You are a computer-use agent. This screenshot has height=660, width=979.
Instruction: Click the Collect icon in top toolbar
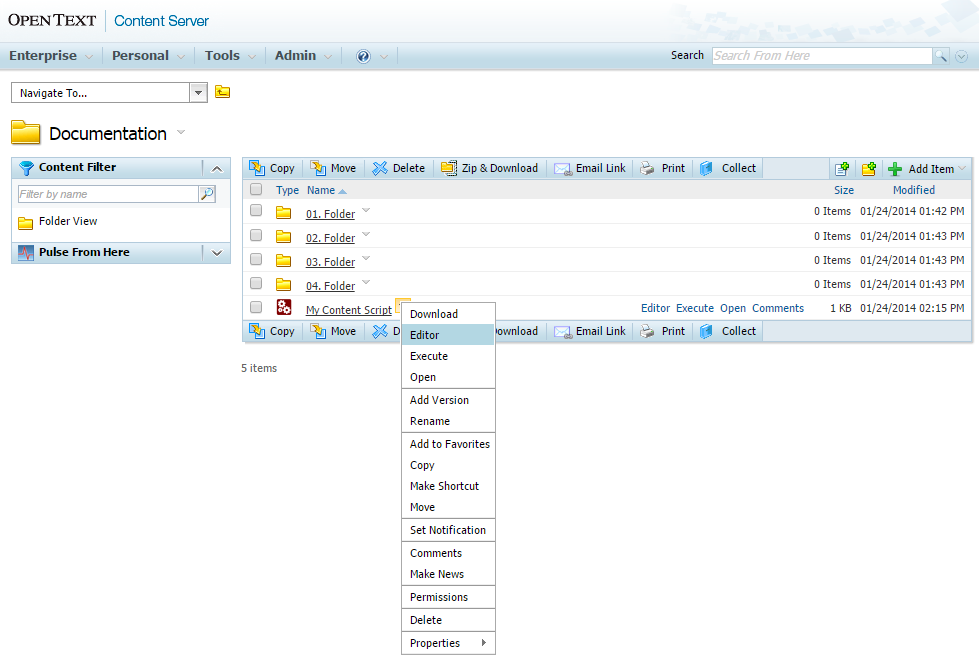click(x=707, y=168)
